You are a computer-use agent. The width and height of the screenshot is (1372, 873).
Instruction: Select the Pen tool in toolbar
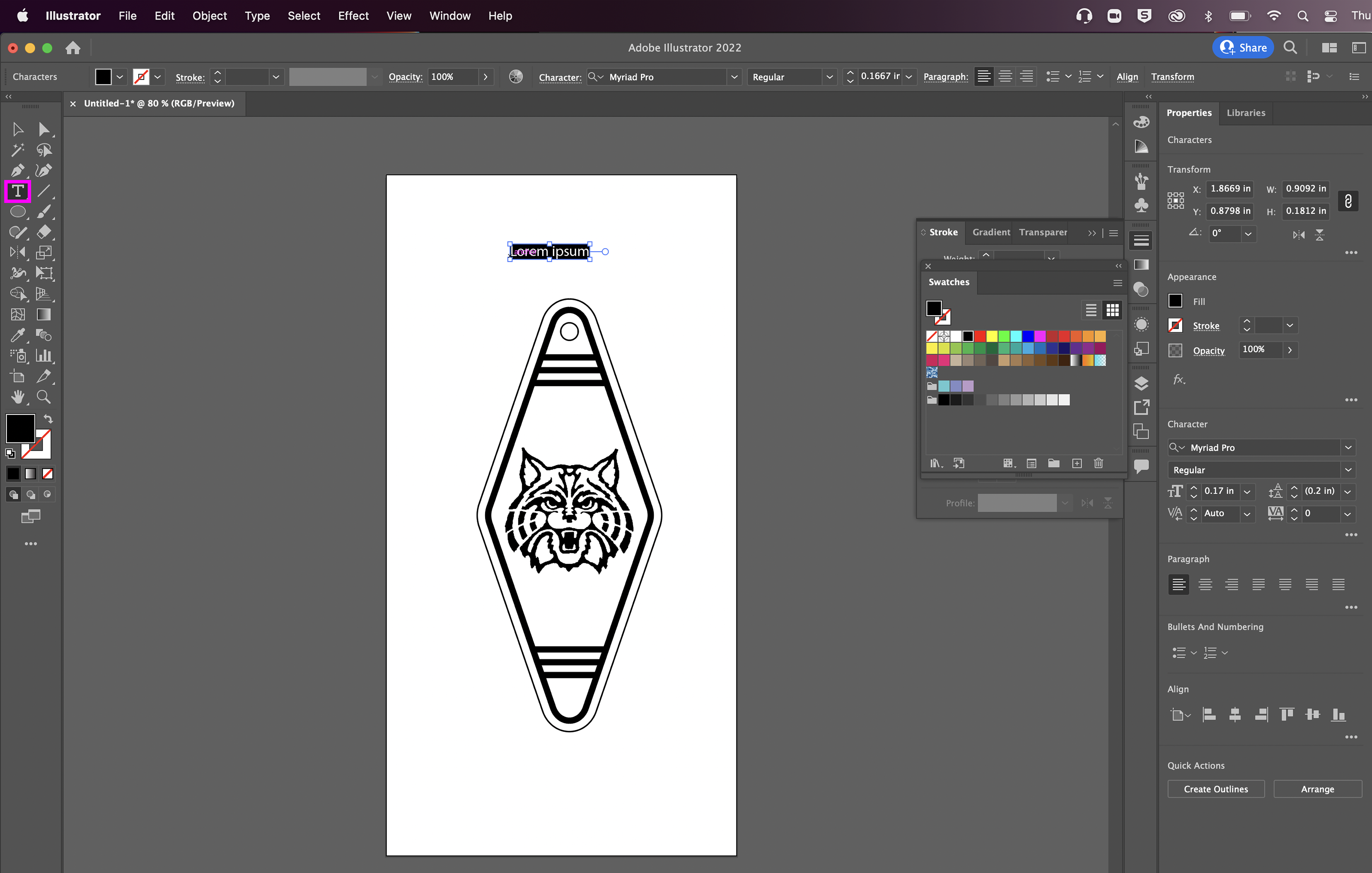point(17,171)
